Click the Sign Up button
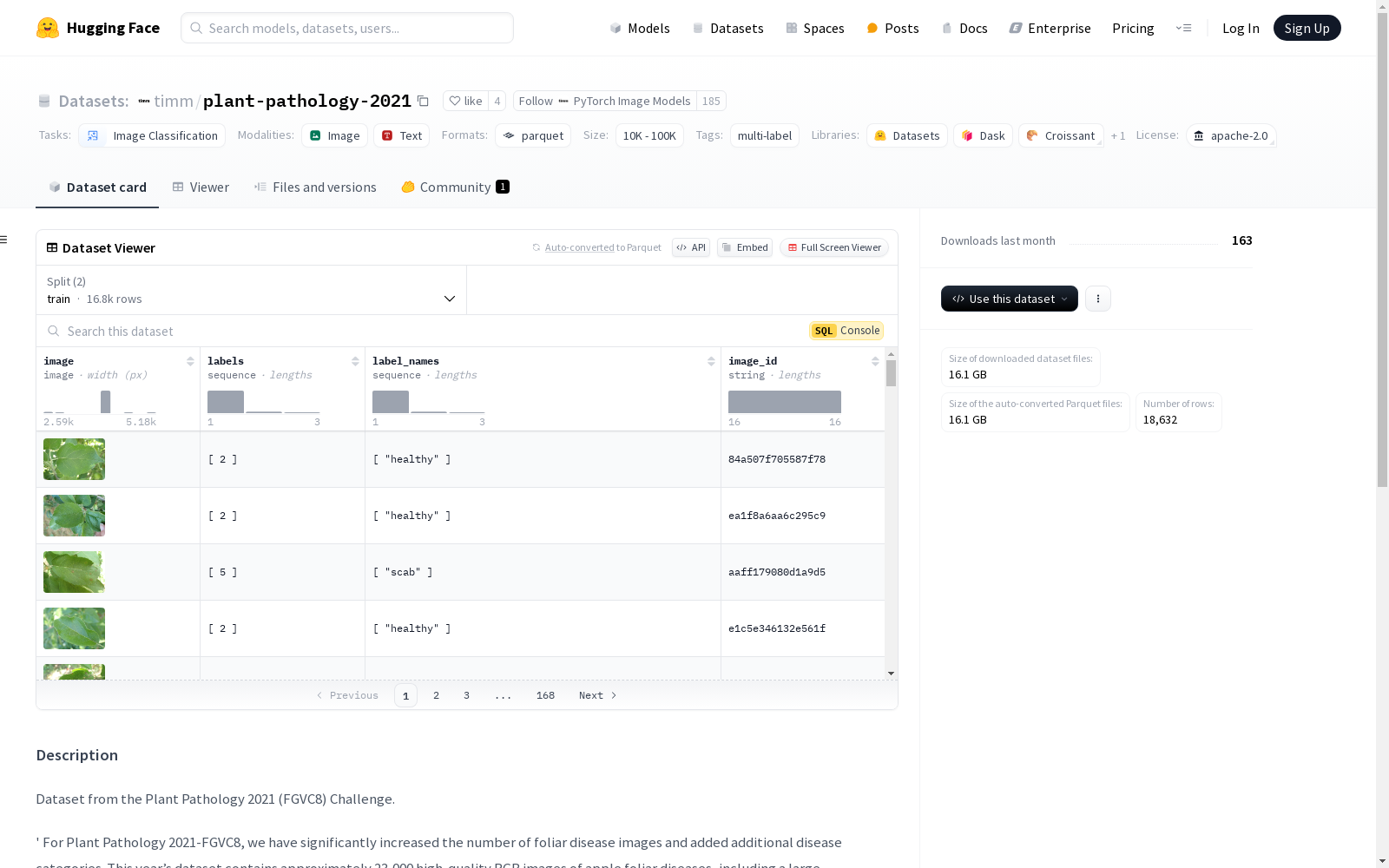The height and width of the screenshot is (868, 1389). click(1307, 28)
